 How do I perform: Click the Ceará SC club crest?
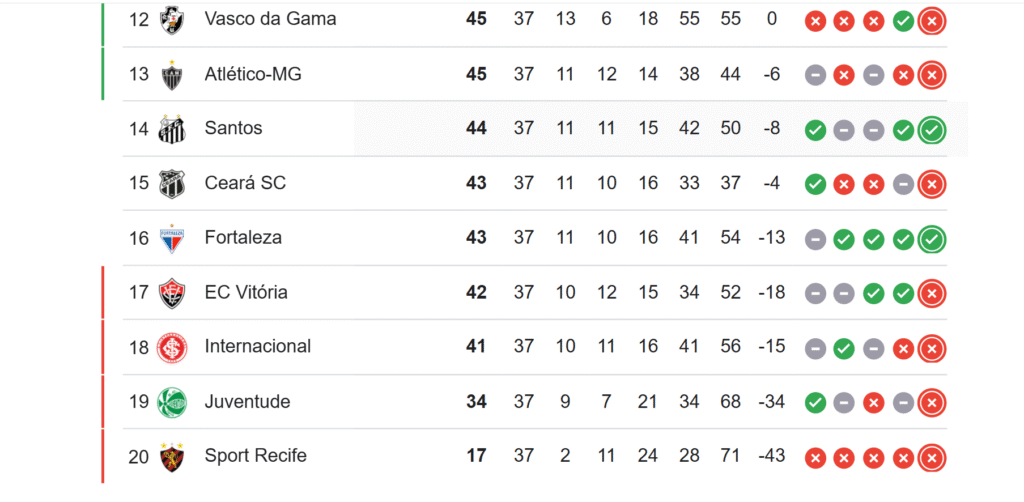(x=172, y=184)
